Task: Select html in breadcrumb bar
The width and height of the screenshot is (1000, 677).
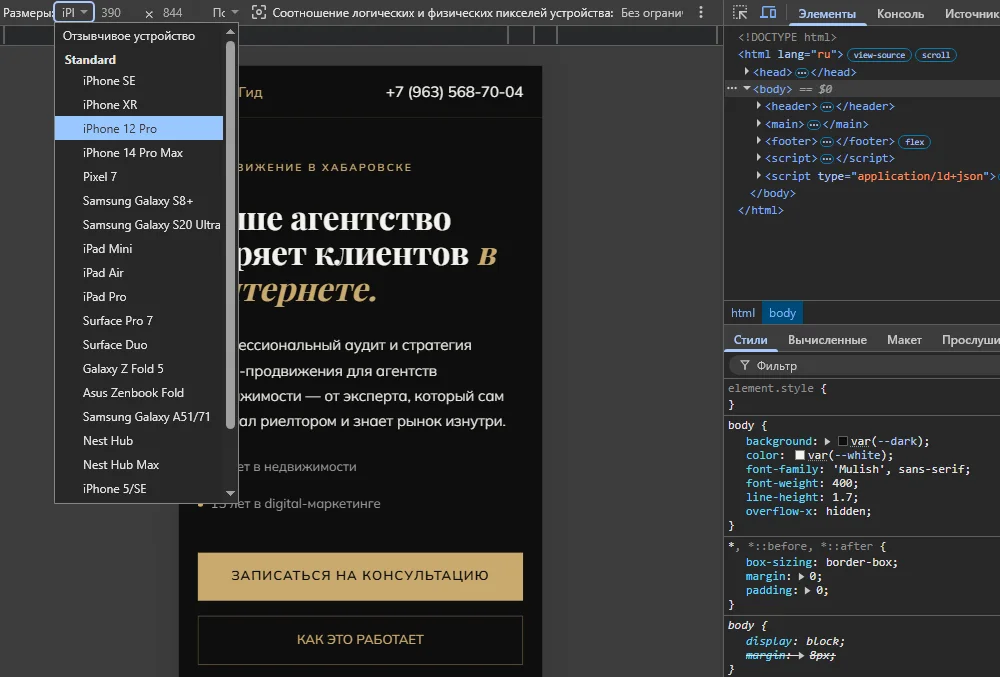Action: 742,313
